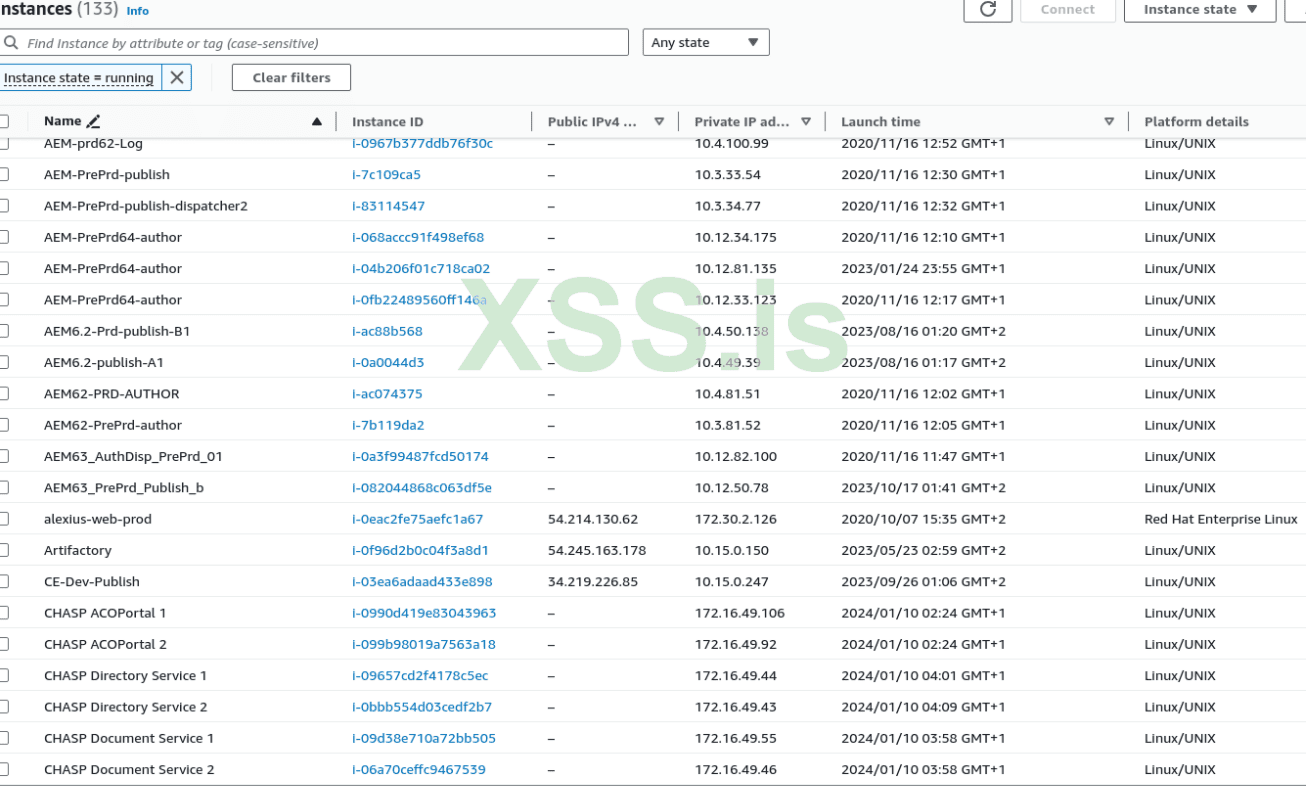This screenshot has width=1306, height=786.
Task: Click the CHASP Document Service 2 name
Action: coord(129,770)
